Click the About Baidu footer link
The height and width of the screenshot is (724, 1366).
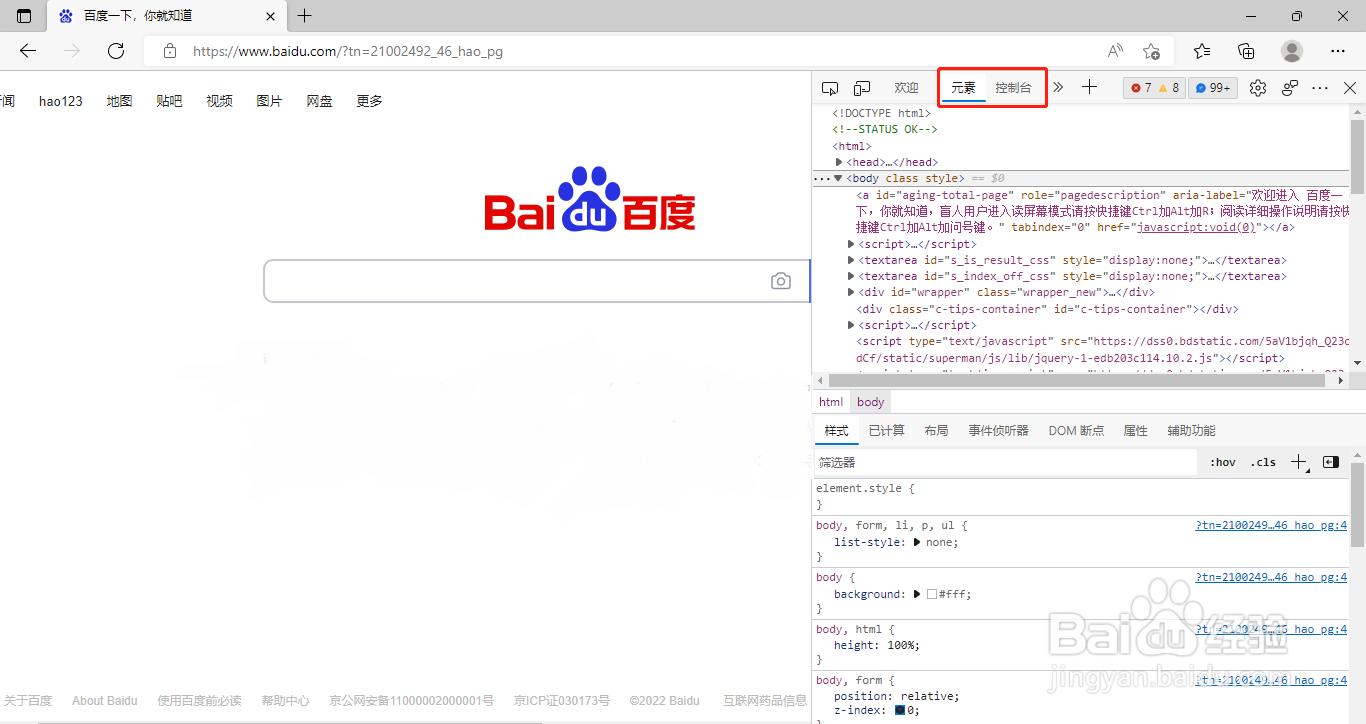[x=105, y=701]
